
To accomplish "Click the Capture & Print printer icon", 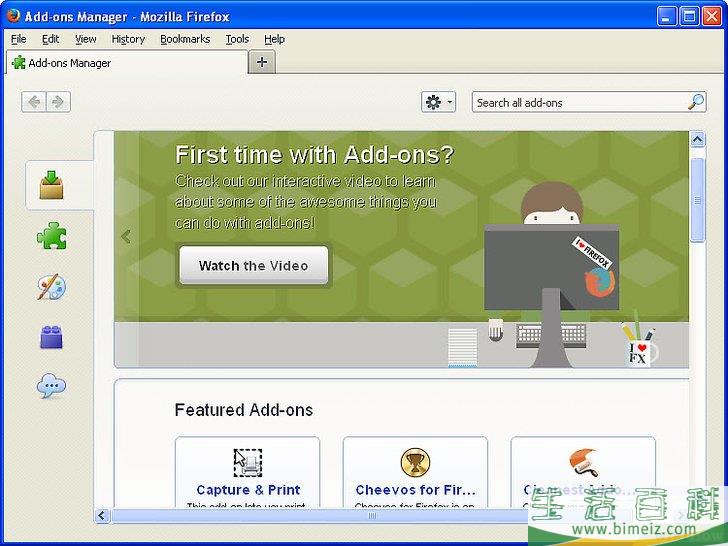I will (x=247, y=462).
